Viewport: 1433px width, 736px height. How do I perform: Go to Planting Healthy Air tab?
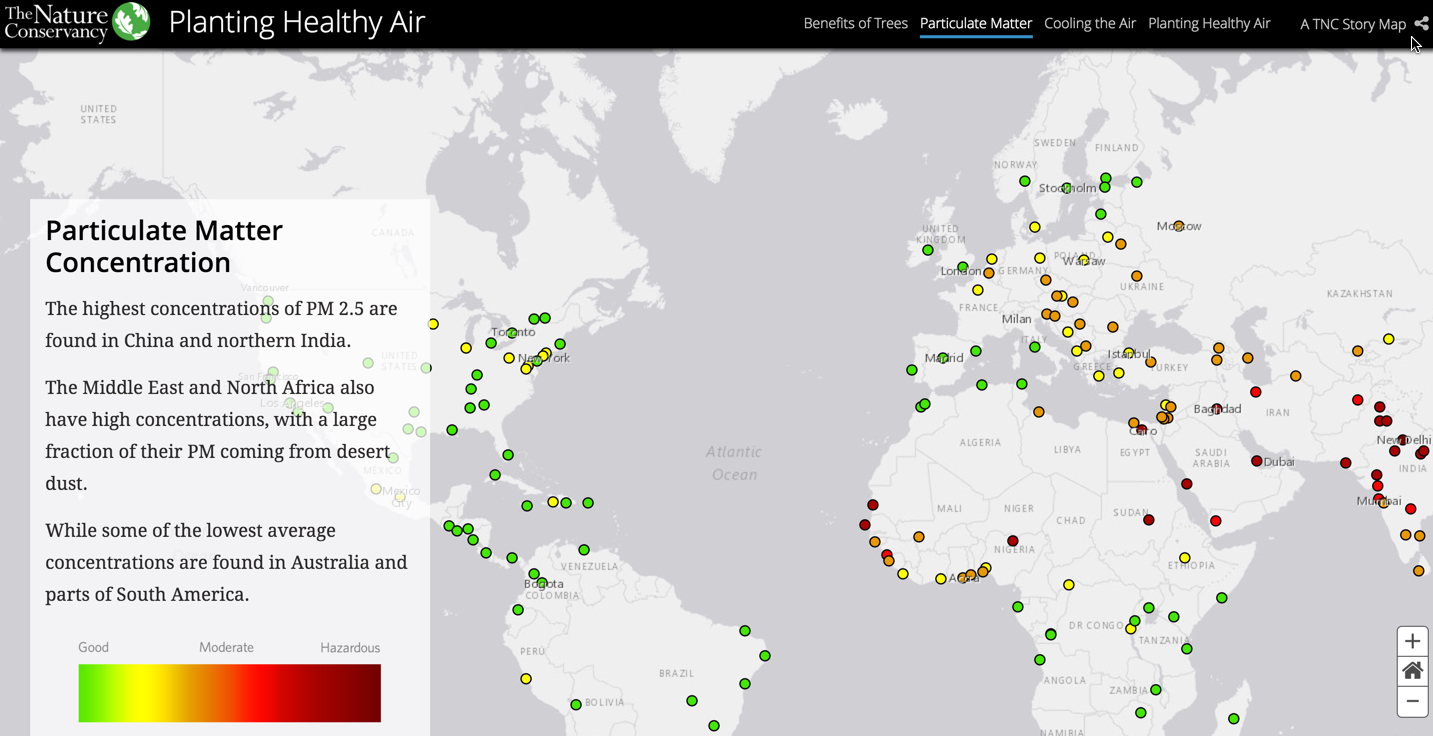[1209, 23]
